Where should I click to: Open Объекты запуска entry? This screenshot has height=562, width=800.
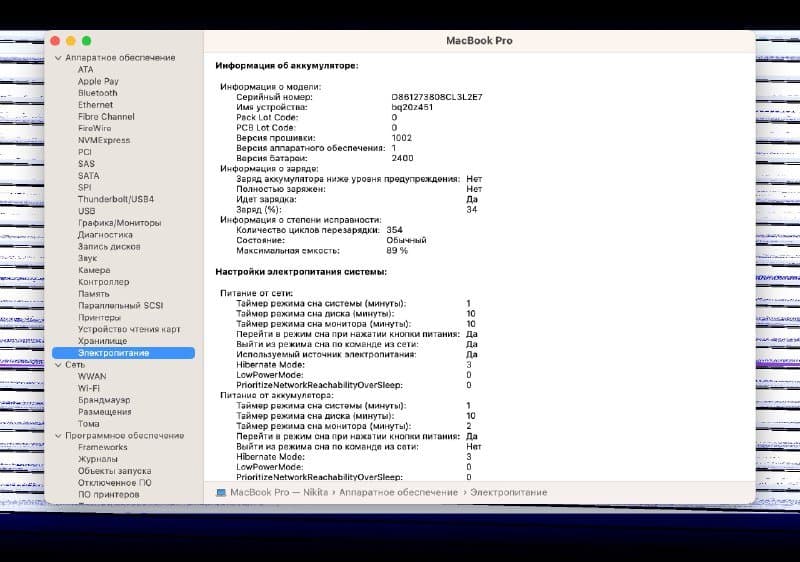(114, 471)
